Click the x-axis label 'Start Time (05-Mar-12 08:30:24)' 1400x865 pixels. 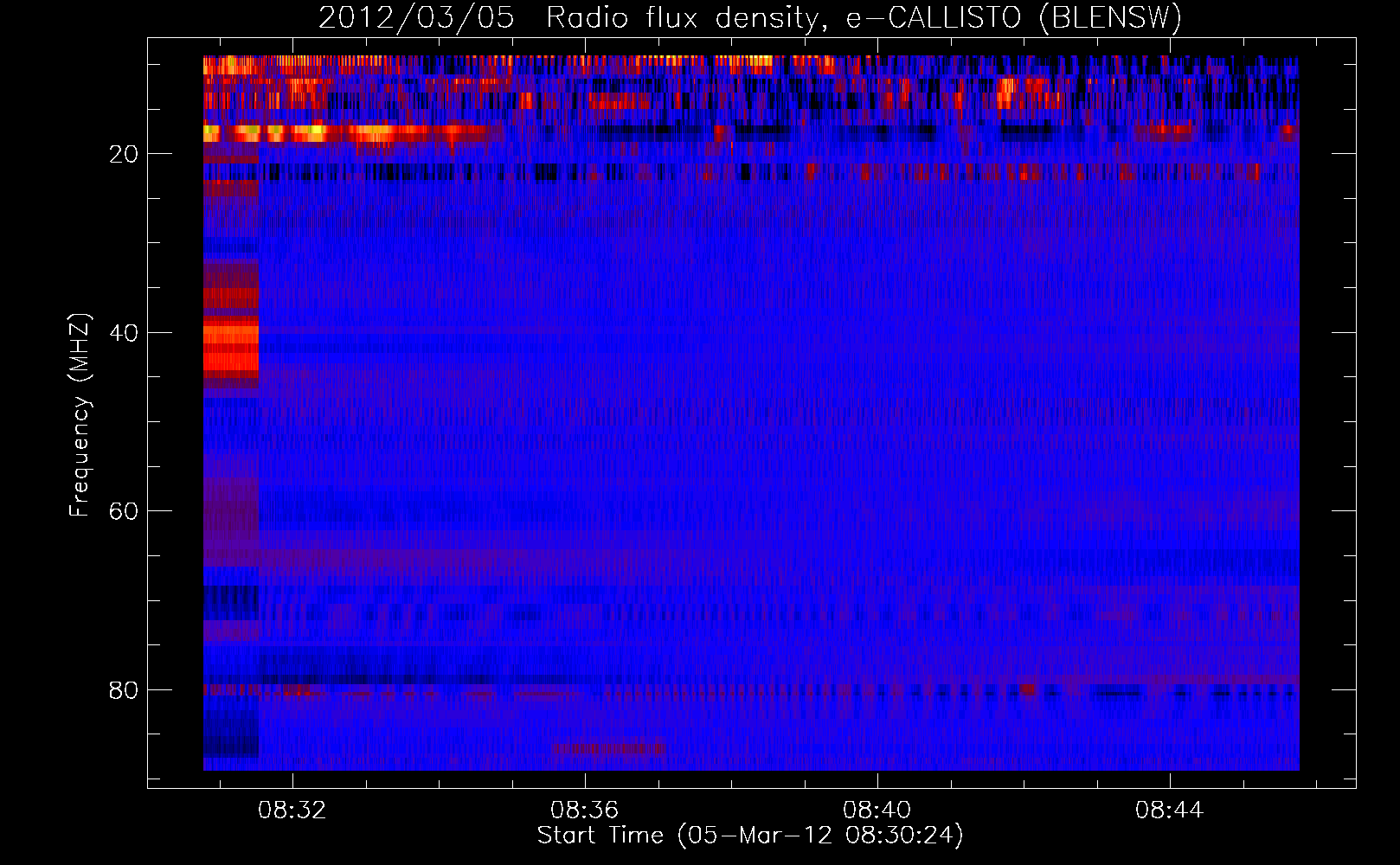(x=750, y=836)
